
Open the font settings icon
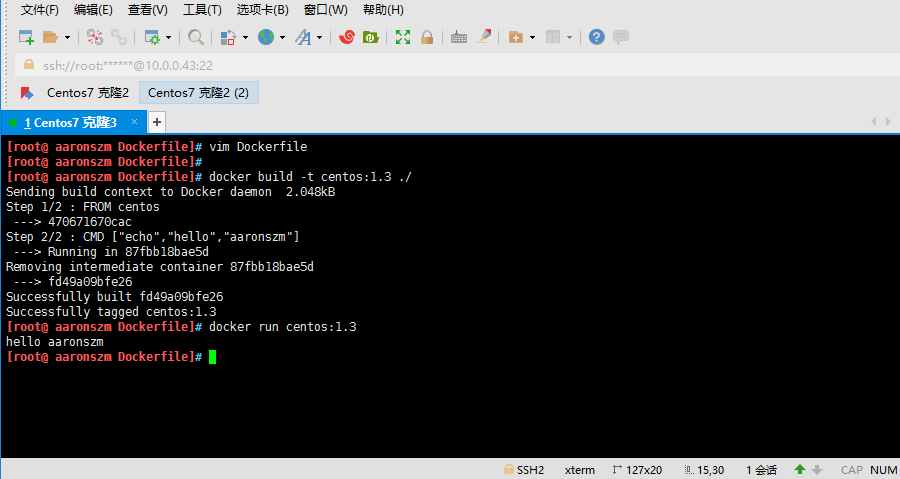click(x=303, y=37)
